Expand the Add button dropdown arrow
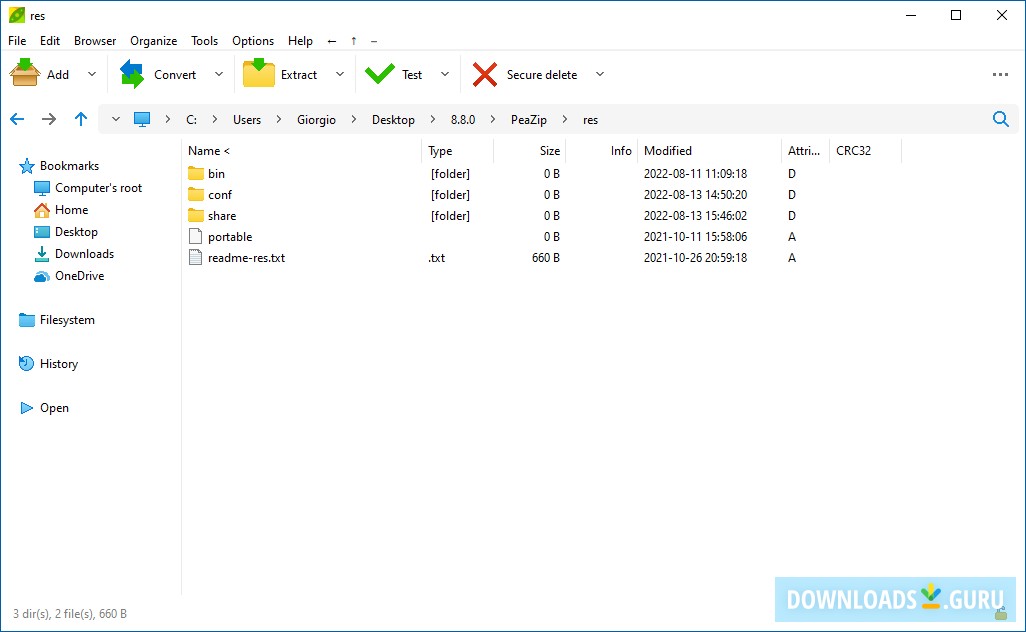The height and width of the screenshot is (632, 1026). [92, 75]
